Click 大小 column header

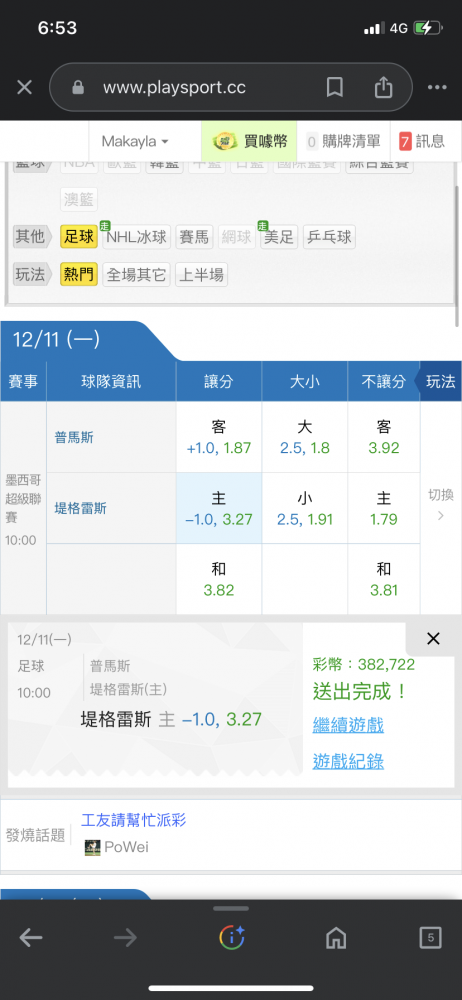[x=304, y=381]
